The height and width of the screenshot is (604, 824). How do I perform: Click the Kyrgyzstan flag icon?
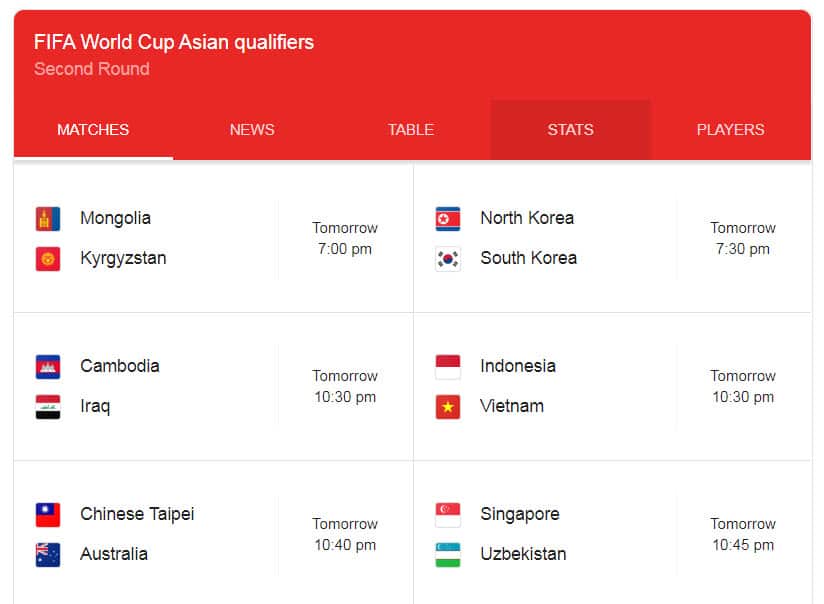tap(47, 258)
